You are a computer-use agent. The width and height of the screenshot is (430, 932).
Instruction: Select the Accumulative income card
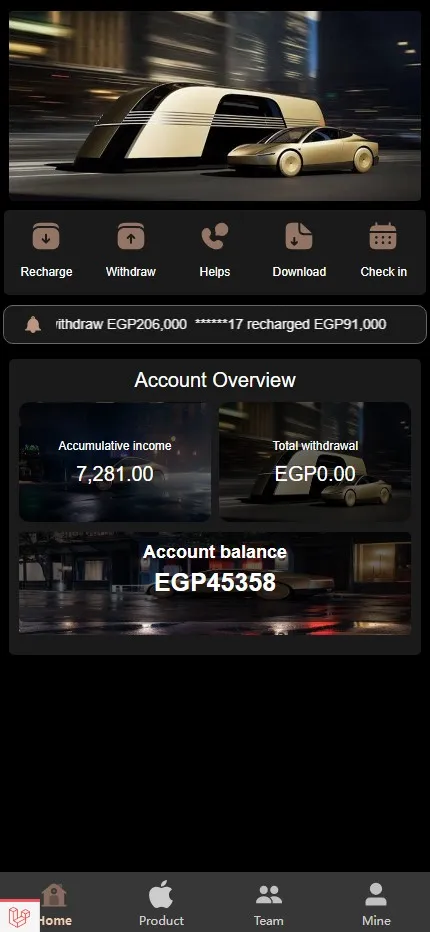(x=115, y=462)
